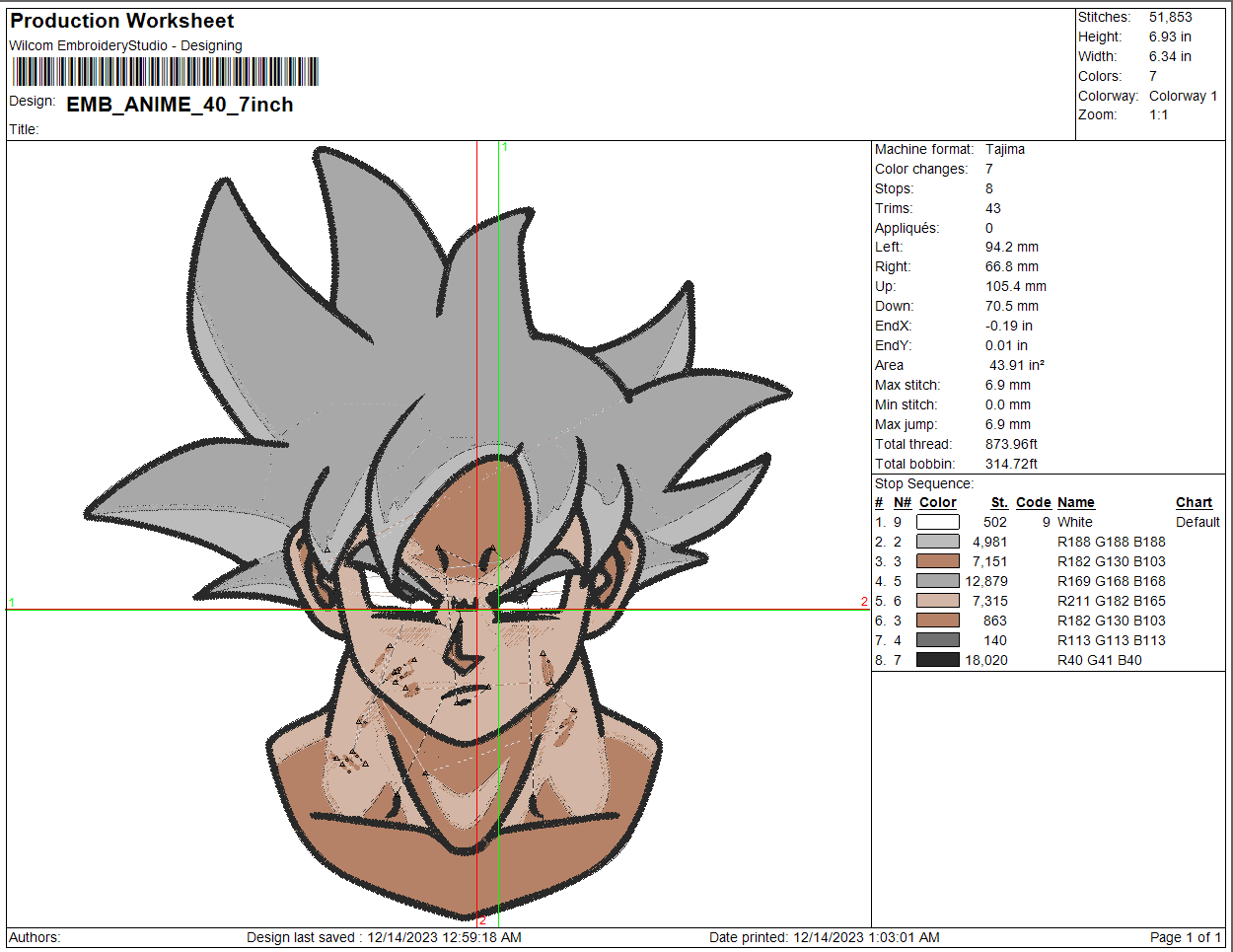Click the EndX value "-0.19 in"
Viewport: 1233px width, 952px height.
1009,326
